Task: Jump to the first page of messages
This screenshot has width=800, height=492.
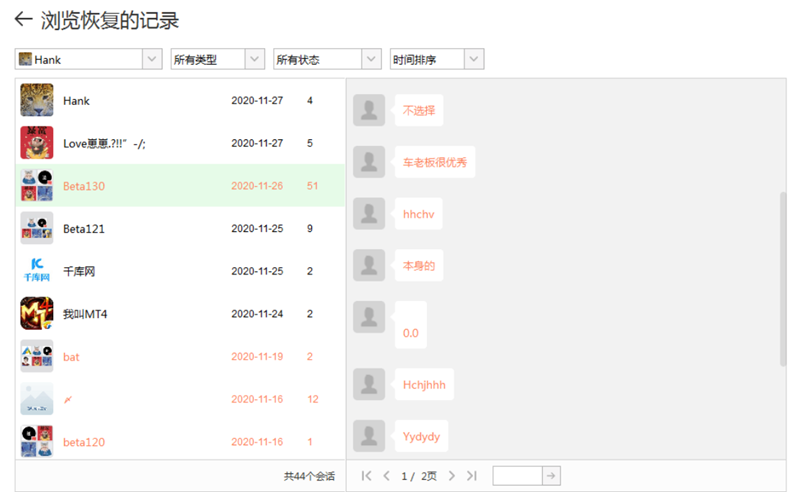Action: pyautogui.click(x=366, y=476)
